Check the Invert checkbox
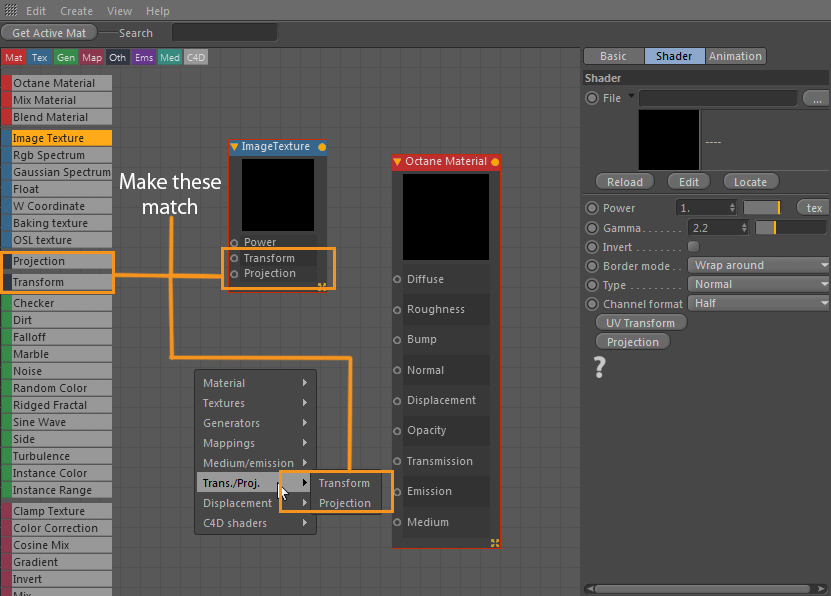 point(693,246)
